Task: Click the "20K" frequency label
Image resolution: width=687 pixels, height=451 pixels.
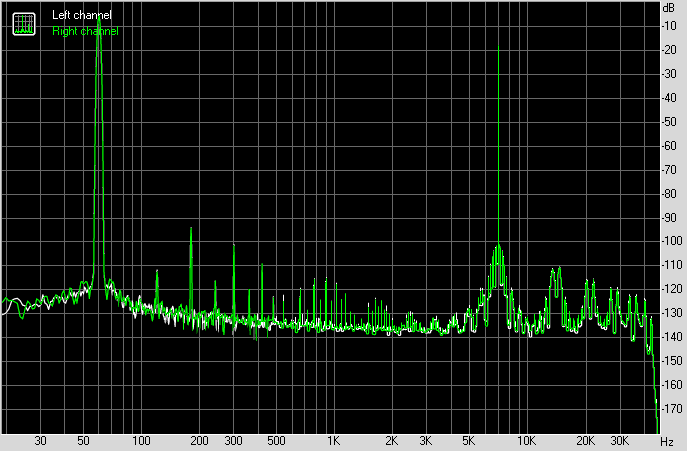Action: 585,440
